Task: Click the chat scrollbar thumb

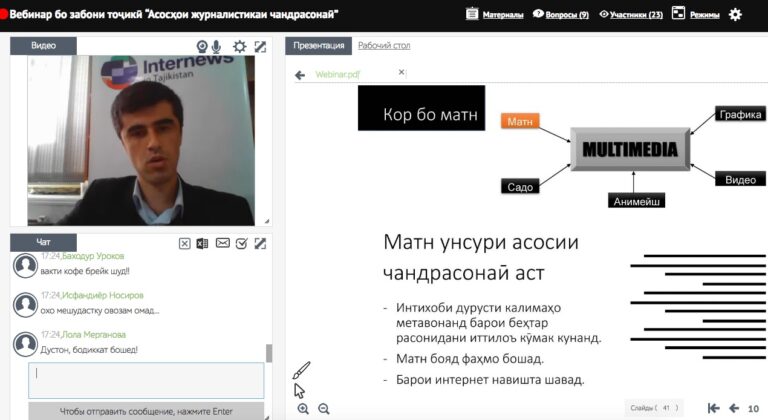Action: click(268, 353)
